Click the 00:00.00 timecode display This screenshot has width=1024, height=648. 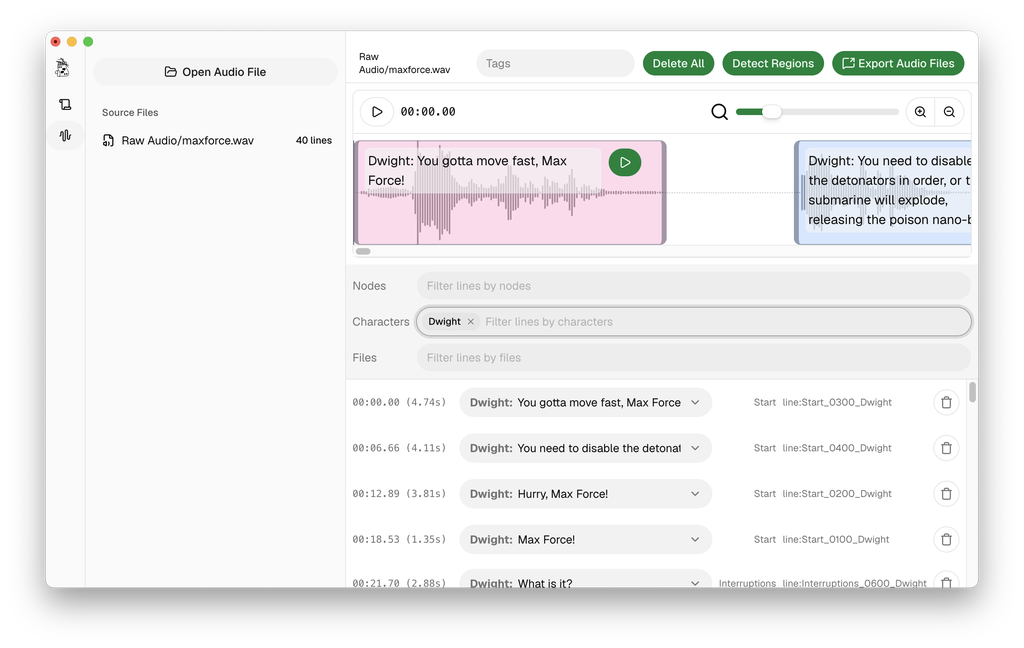pos(428,112)
